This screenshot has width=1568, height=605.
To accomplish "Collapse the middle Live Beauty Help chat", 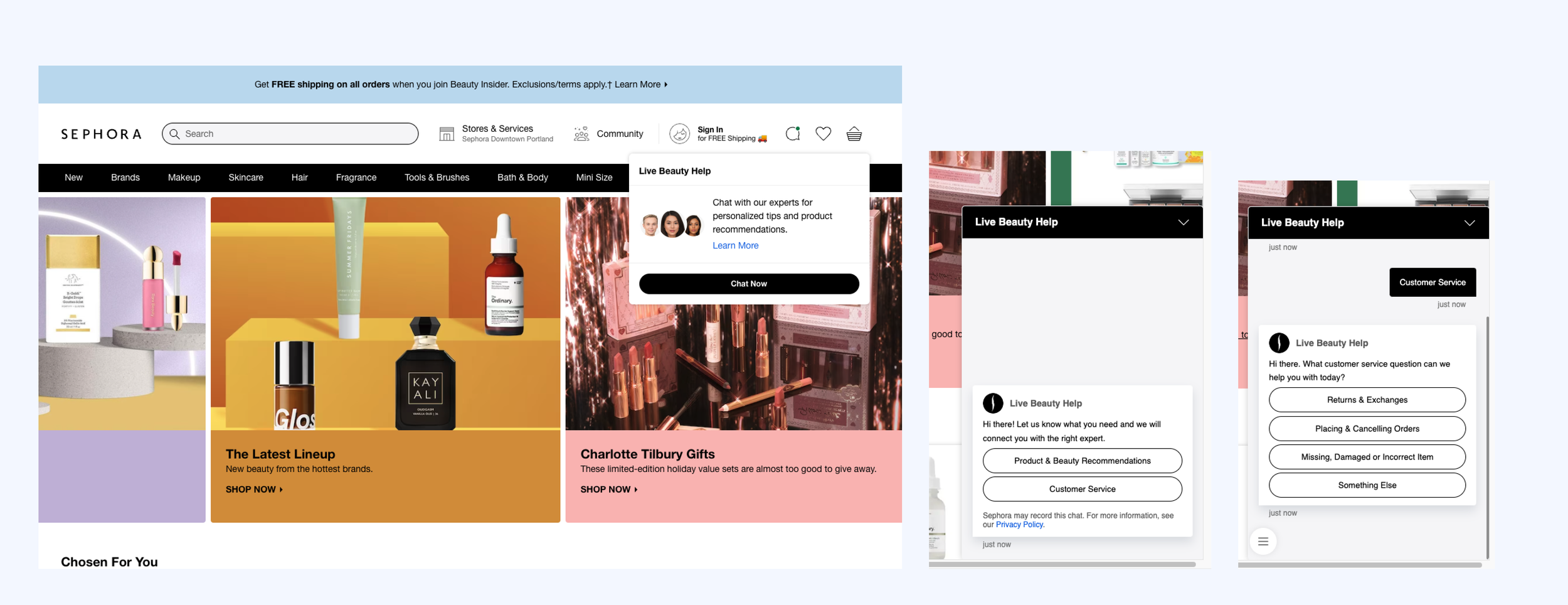I will click(1183, 222).
